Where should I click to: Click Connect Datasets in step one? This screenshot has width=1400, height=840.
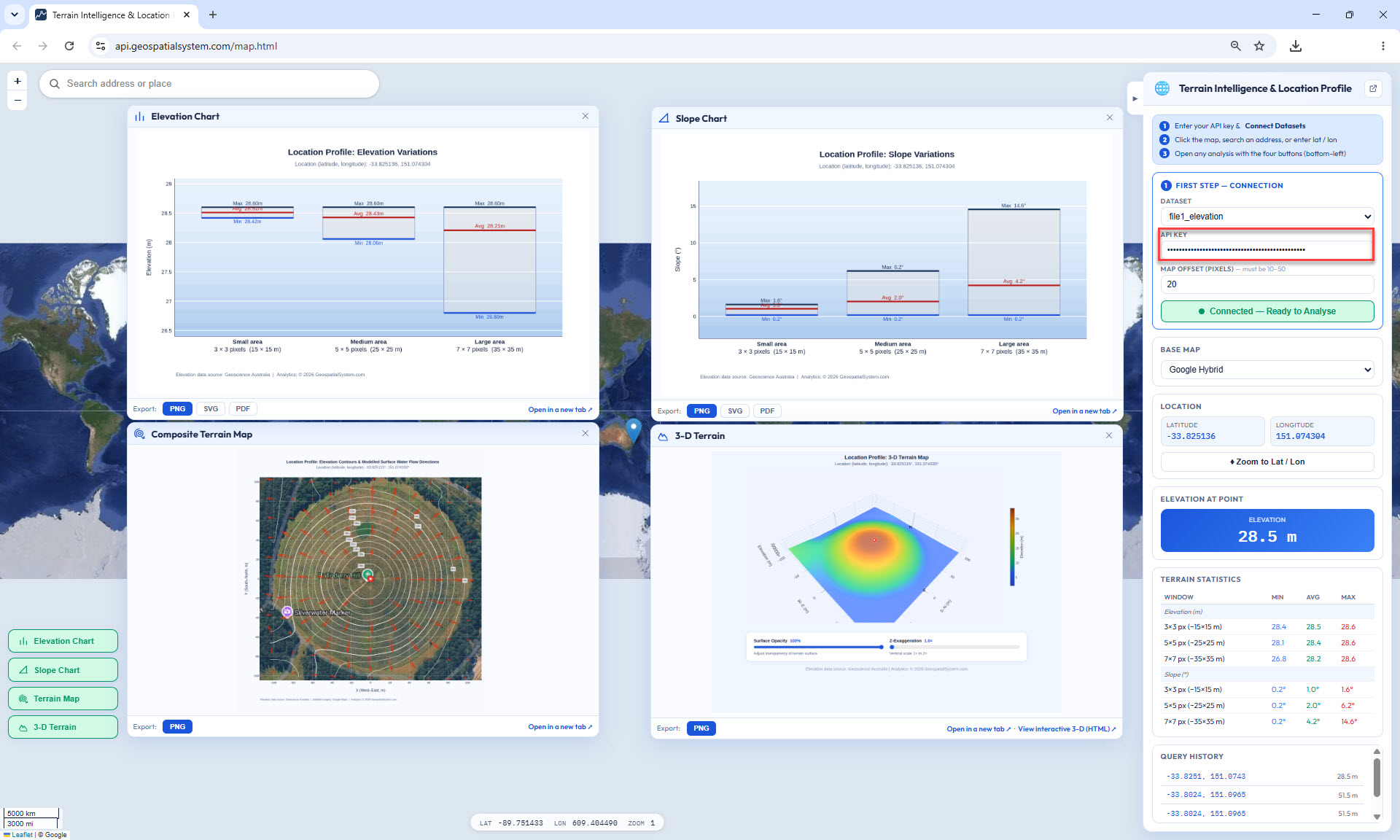click(x=1275, y=126)
